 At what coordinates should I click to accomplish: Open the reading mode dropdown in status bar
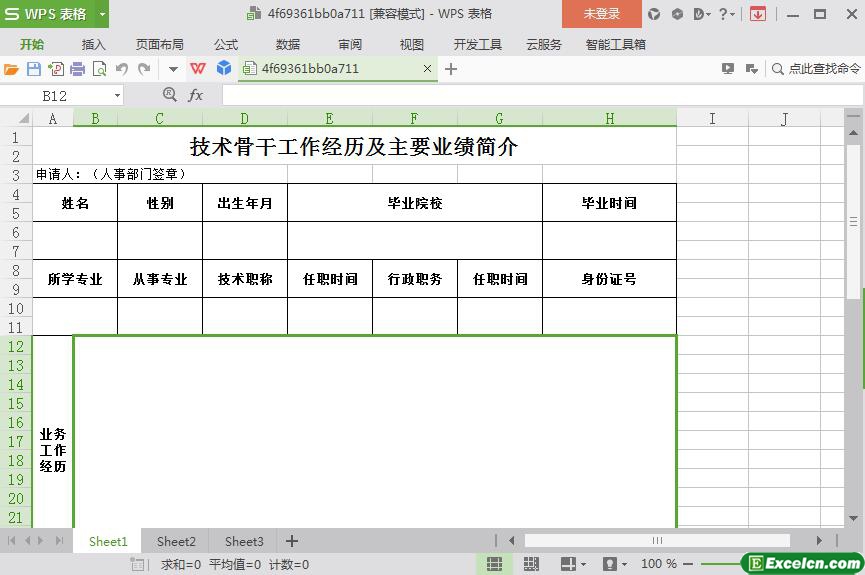click(x=584, y=564)
